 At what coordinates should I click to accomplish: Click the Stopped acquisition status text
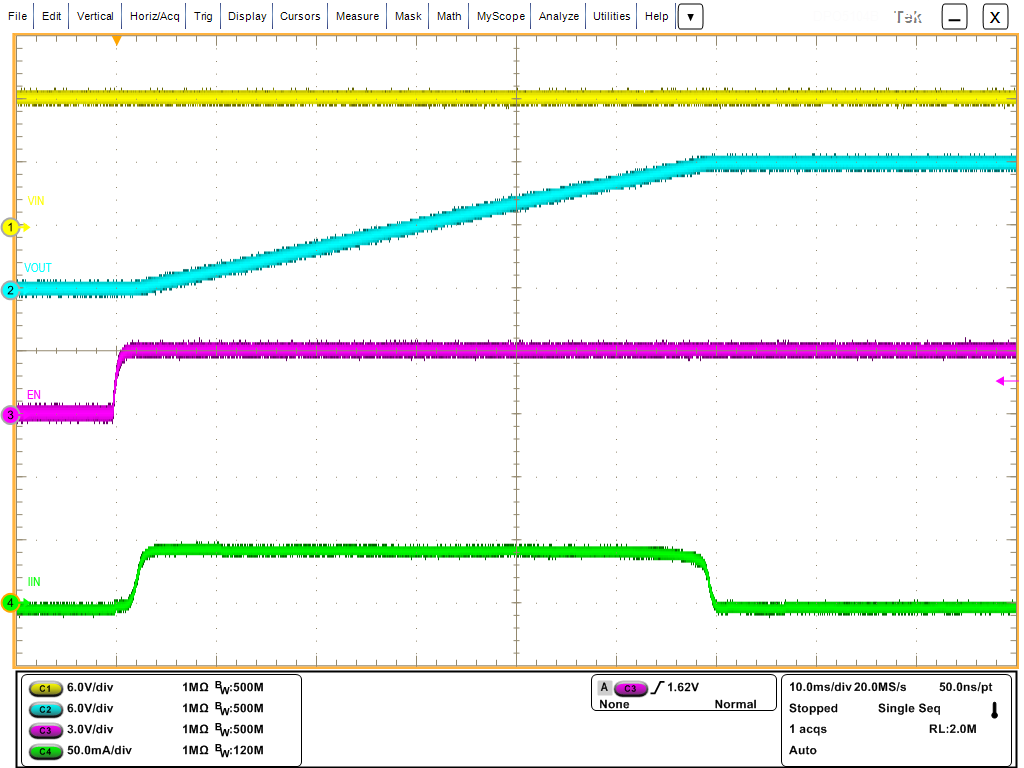812,708
